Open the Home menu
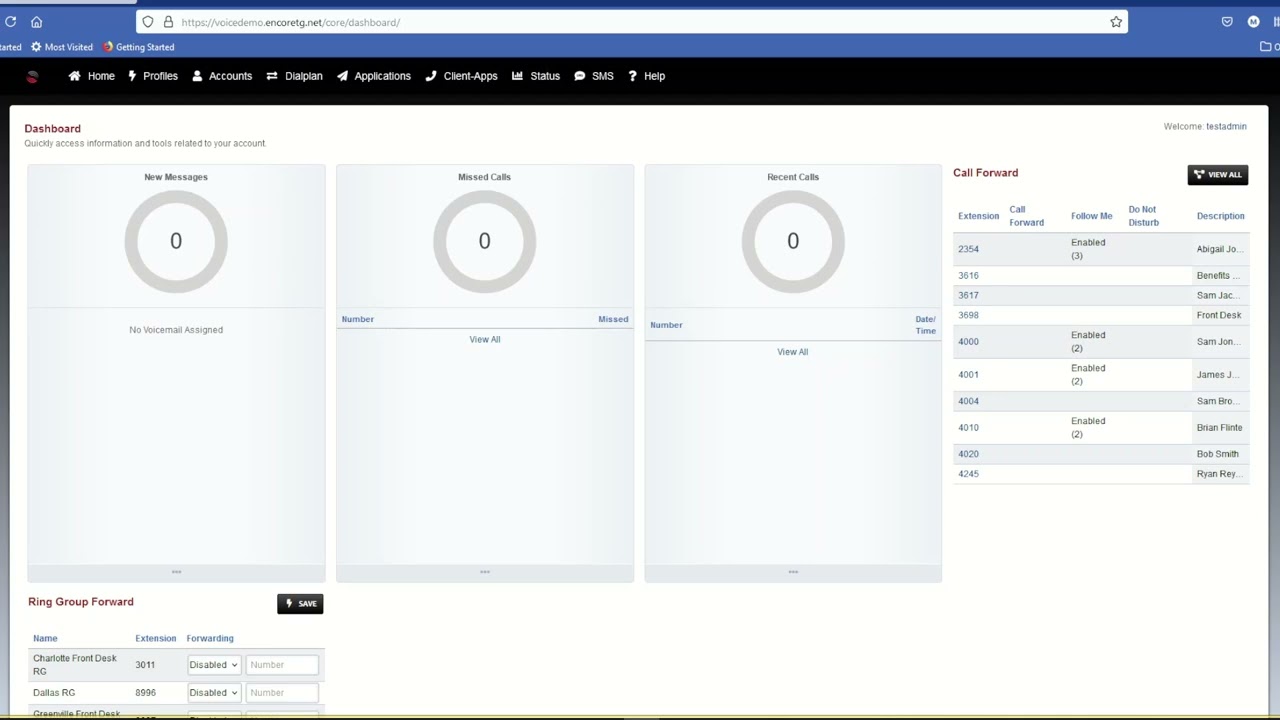 click(91, 76)
